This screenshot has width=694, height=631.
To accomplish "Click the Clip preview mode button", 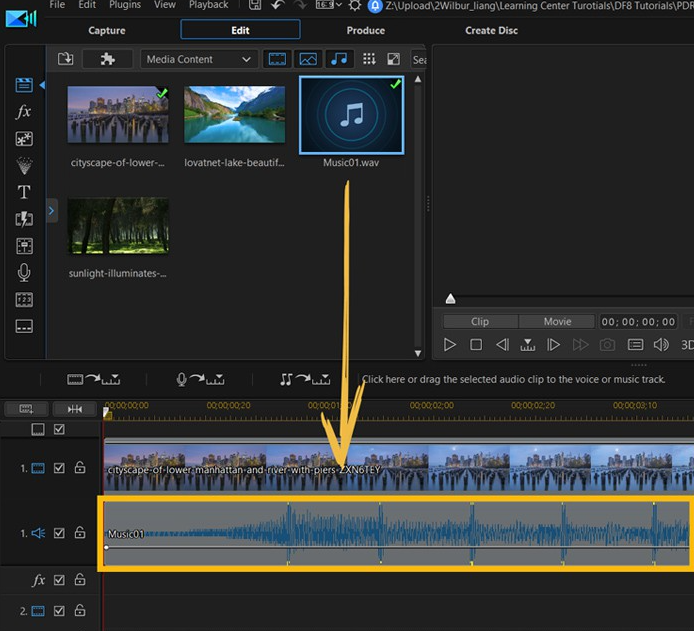I will pyautogui.click(x=480, y=321).
